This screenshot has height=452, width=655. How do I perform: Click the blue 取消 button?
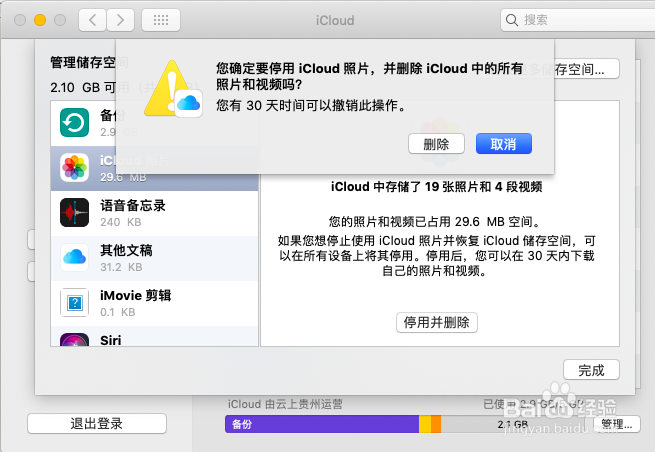pyautogui.click(x=504, y=144)
